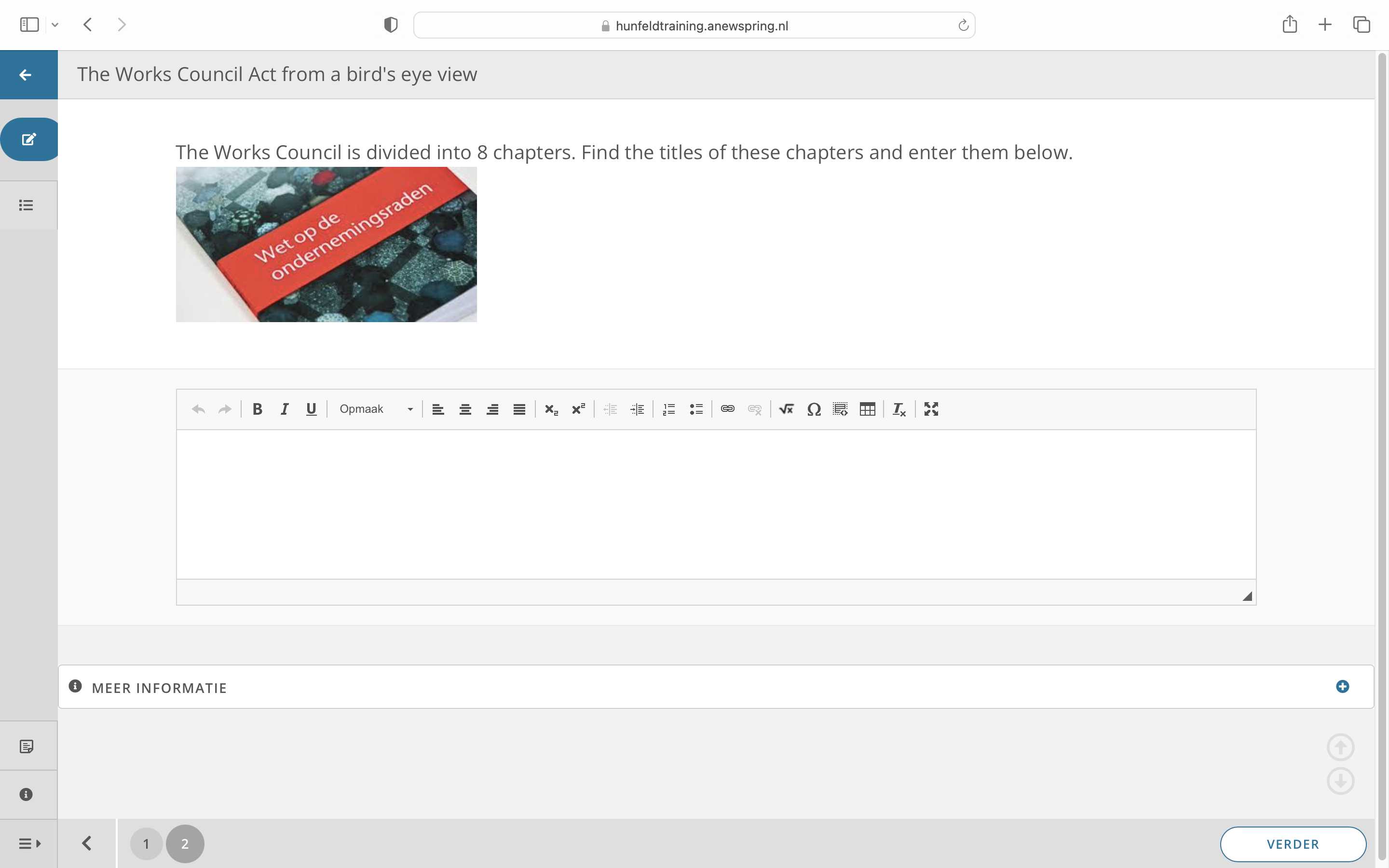Go to page 1 of the activity
Image resolution: width=1389 pixels, height=868 pixels.
pos(146,843)
